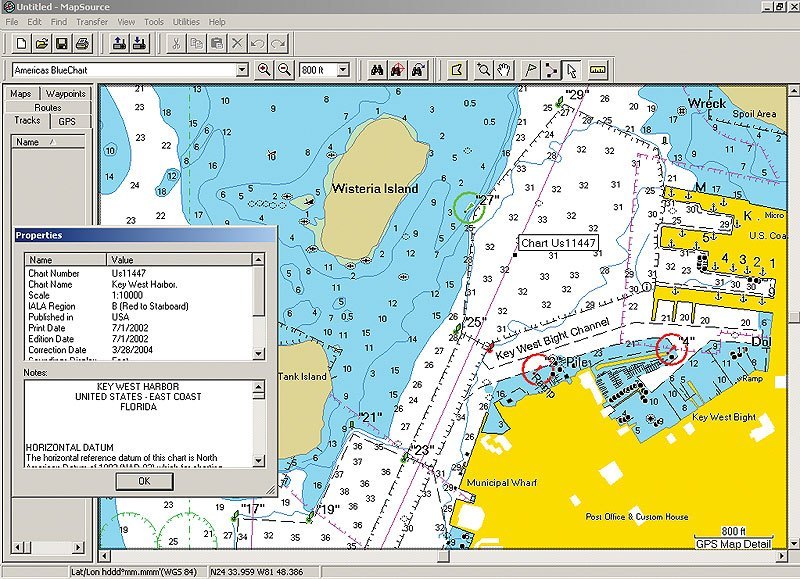Click the Find Places binoculars icon
Screen dimensions: 800x579
pos(378,70)
